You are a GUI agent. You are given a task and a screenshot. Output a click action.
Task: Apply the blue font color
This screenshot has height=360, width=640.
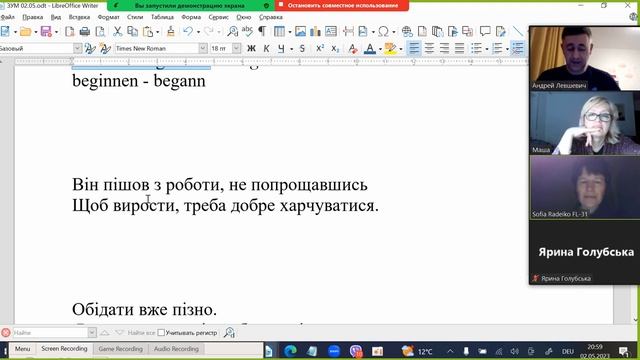pos(370,49)
